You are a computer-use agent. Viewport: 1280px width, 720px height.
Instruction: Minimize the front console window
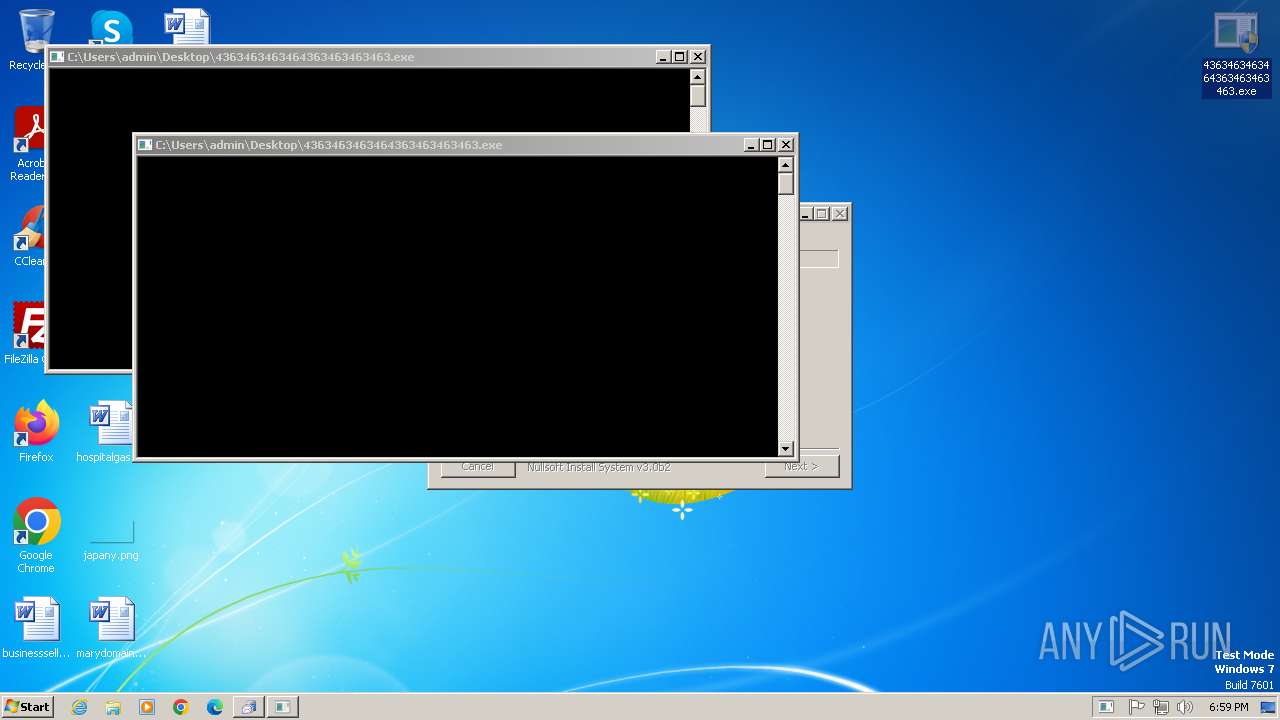[x=751, y=145]
